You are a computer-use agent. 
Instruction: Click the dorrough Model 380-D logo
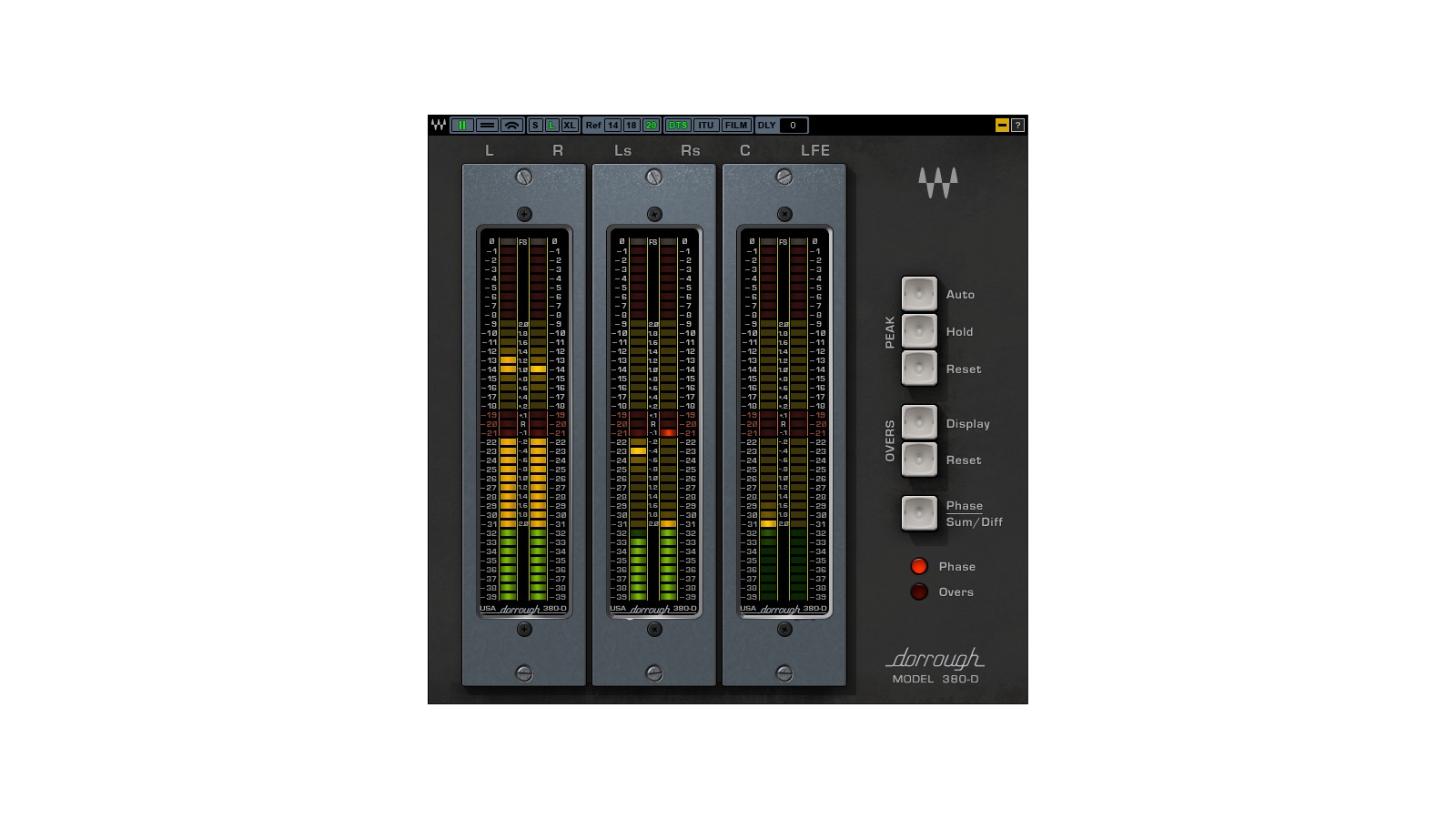tap(935, 666)
